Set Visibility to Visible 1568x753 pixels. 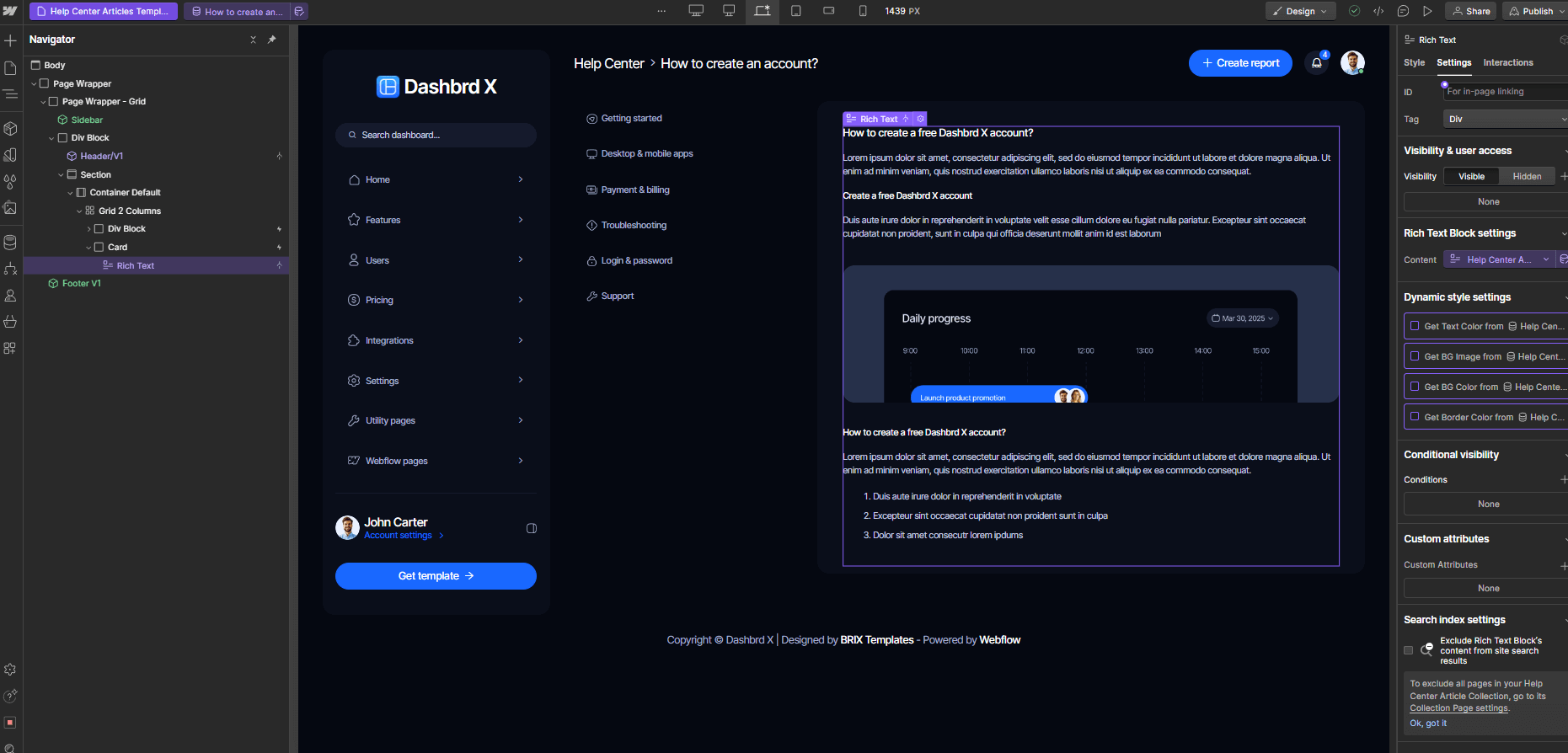[1472, 176]
